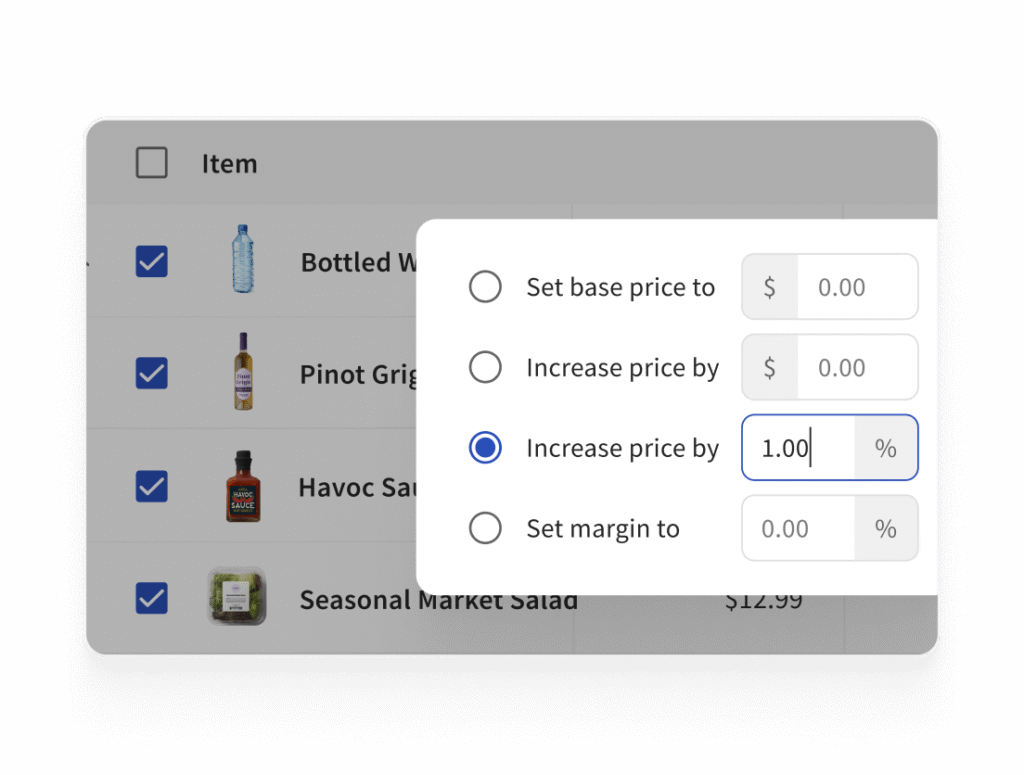The height and width of the screenshot is (775, 1024).
Task: Choose the Set margin to radio button
Action: (485, 528)
